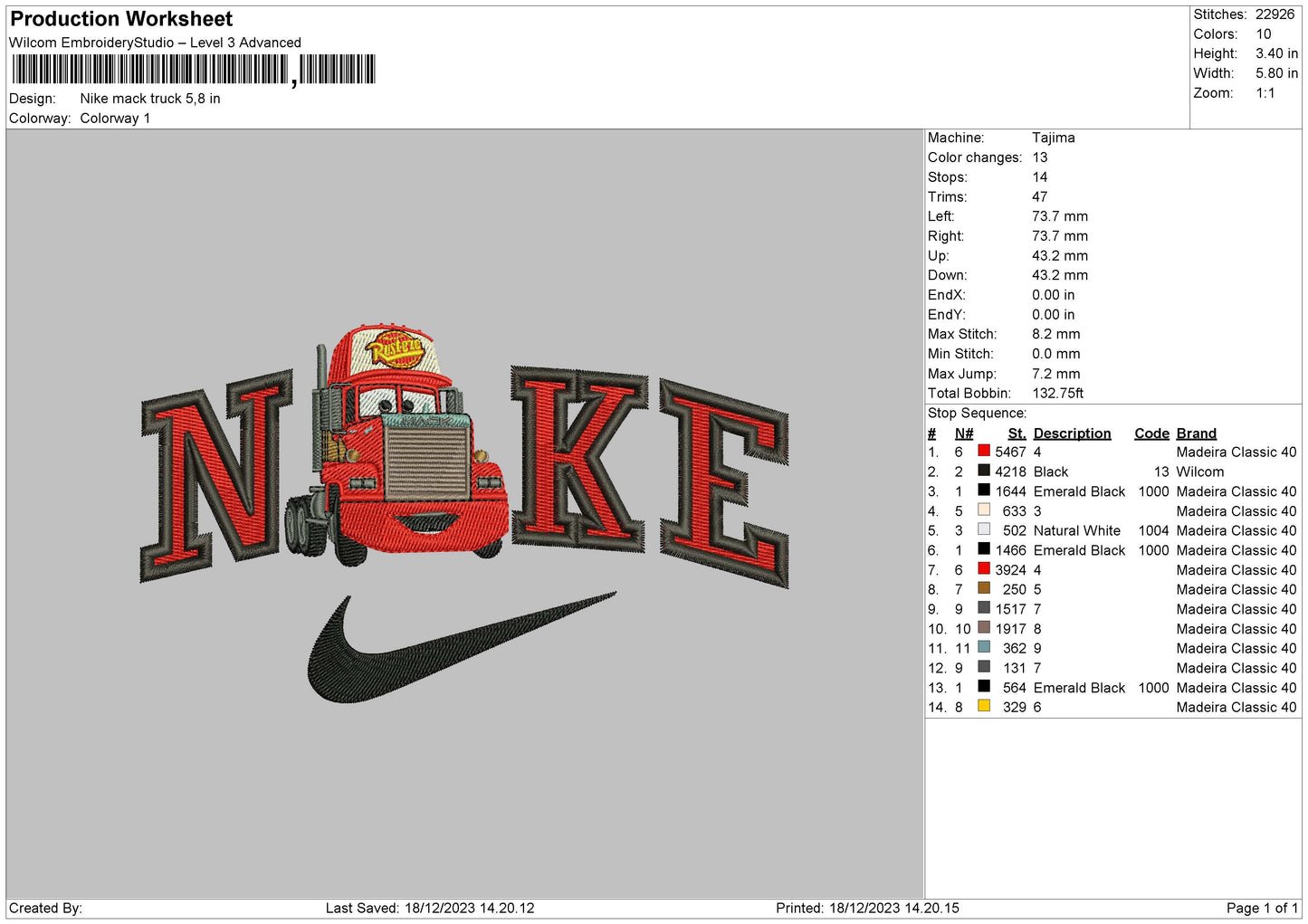The height and width of the screenshot is (924, 1308).
Task: Click the Right label in the machine info
Action: pyautogui.click(x=946, y=236)
